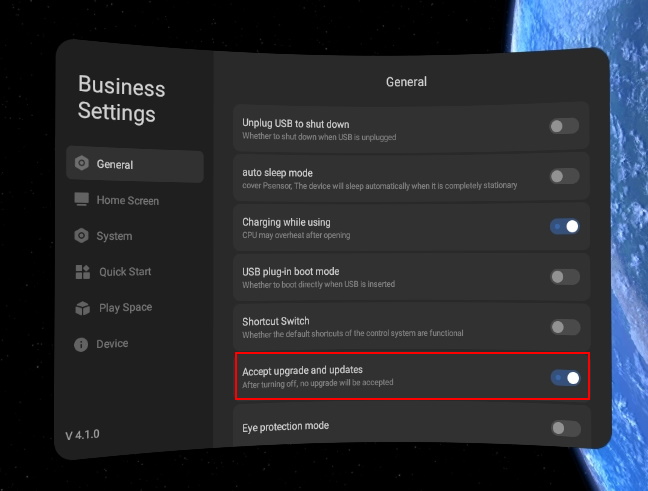Click the Quick Start grid icon
Image resolution: width=648 pixels, height=491 pixels.
click(x=83, y=272)
